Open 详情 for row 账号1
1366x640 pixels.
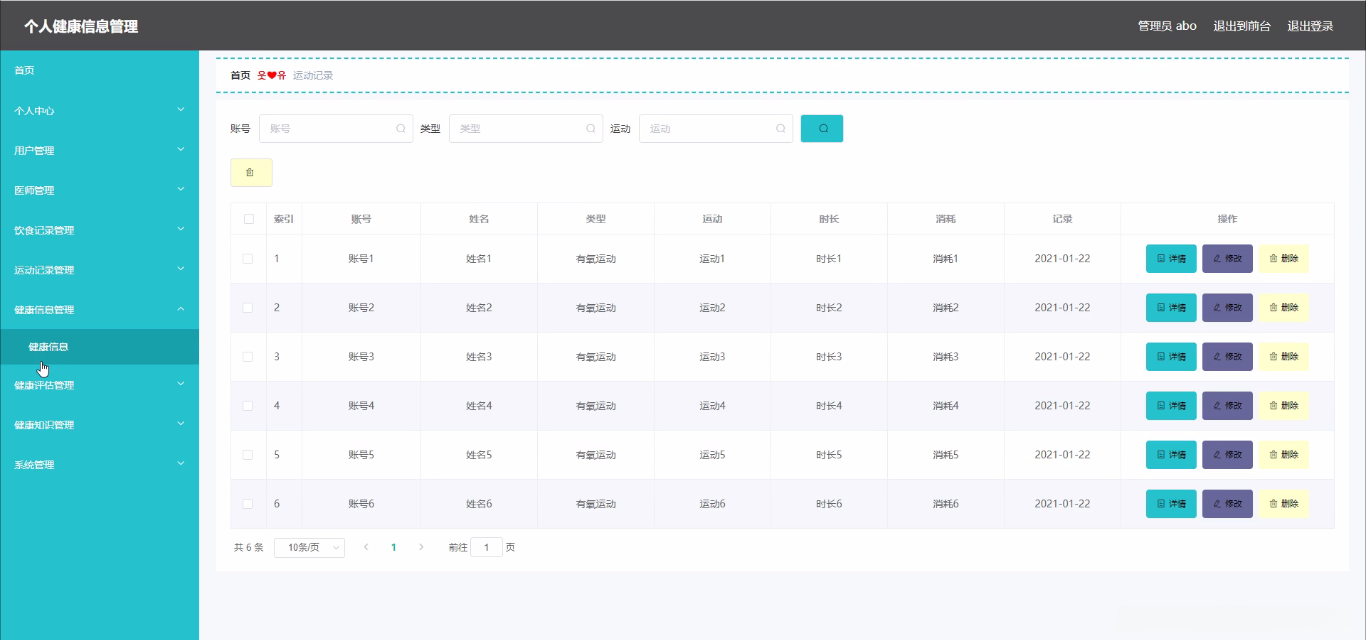1171,258
